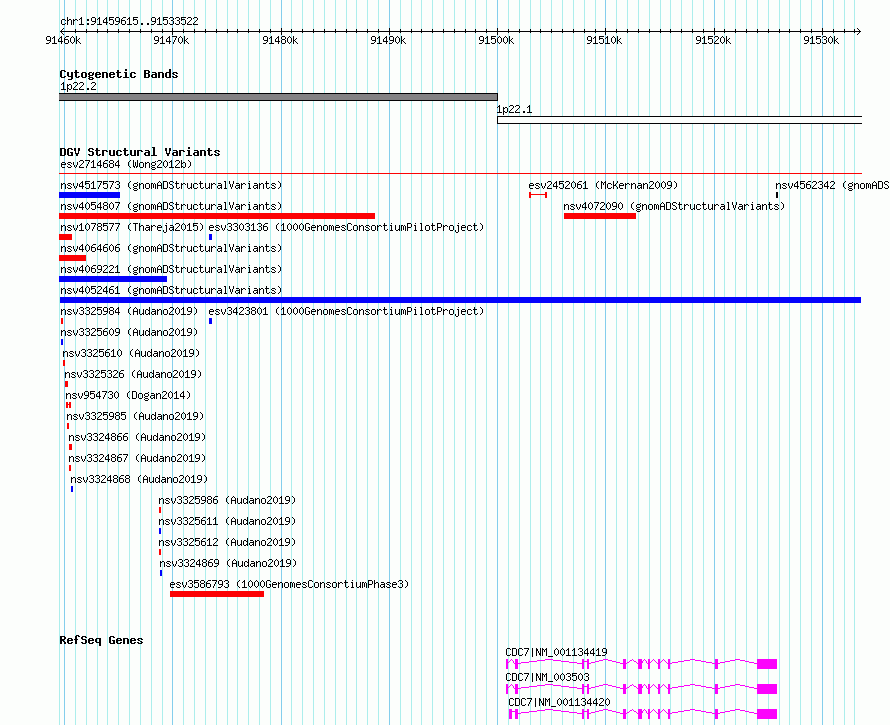
Task: Select the blue nsv4517573 variant bar
Action: (90, 195)
